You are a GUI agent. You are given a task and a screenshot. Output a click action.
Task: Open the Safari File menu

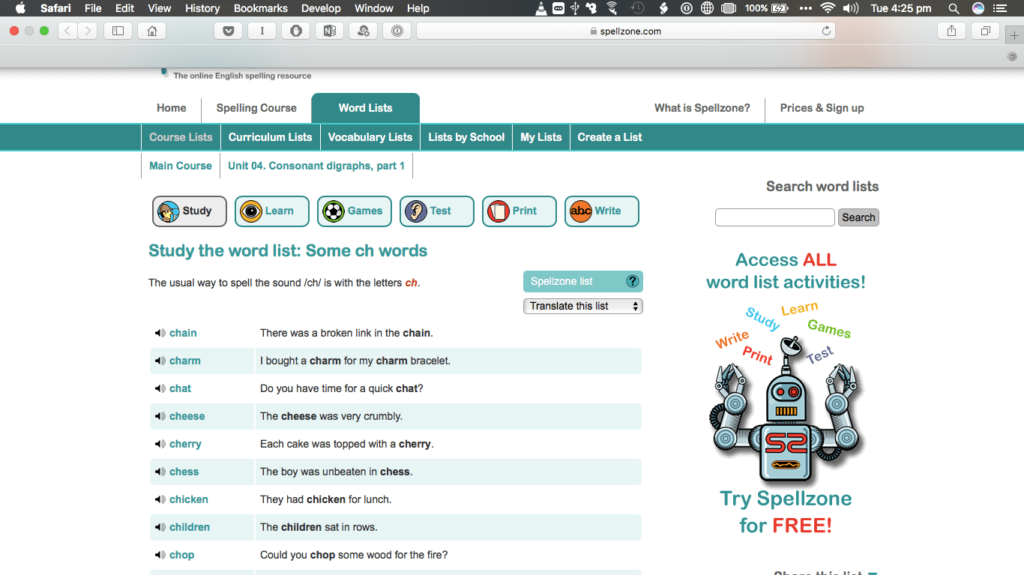coord(93,8)
